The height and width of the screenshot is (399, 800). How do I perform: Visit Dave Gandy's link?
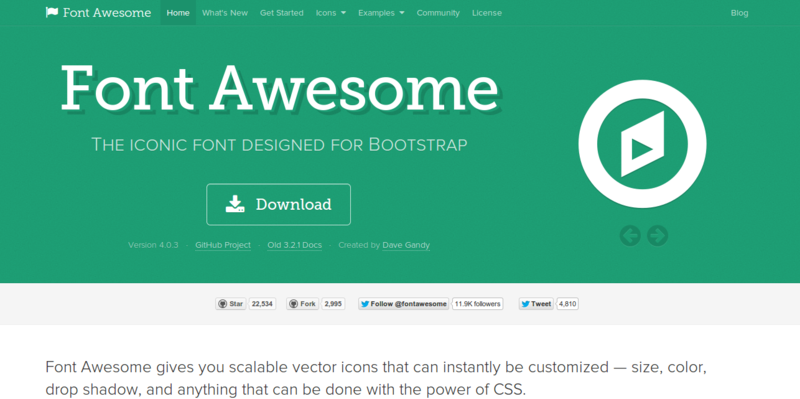406,245
